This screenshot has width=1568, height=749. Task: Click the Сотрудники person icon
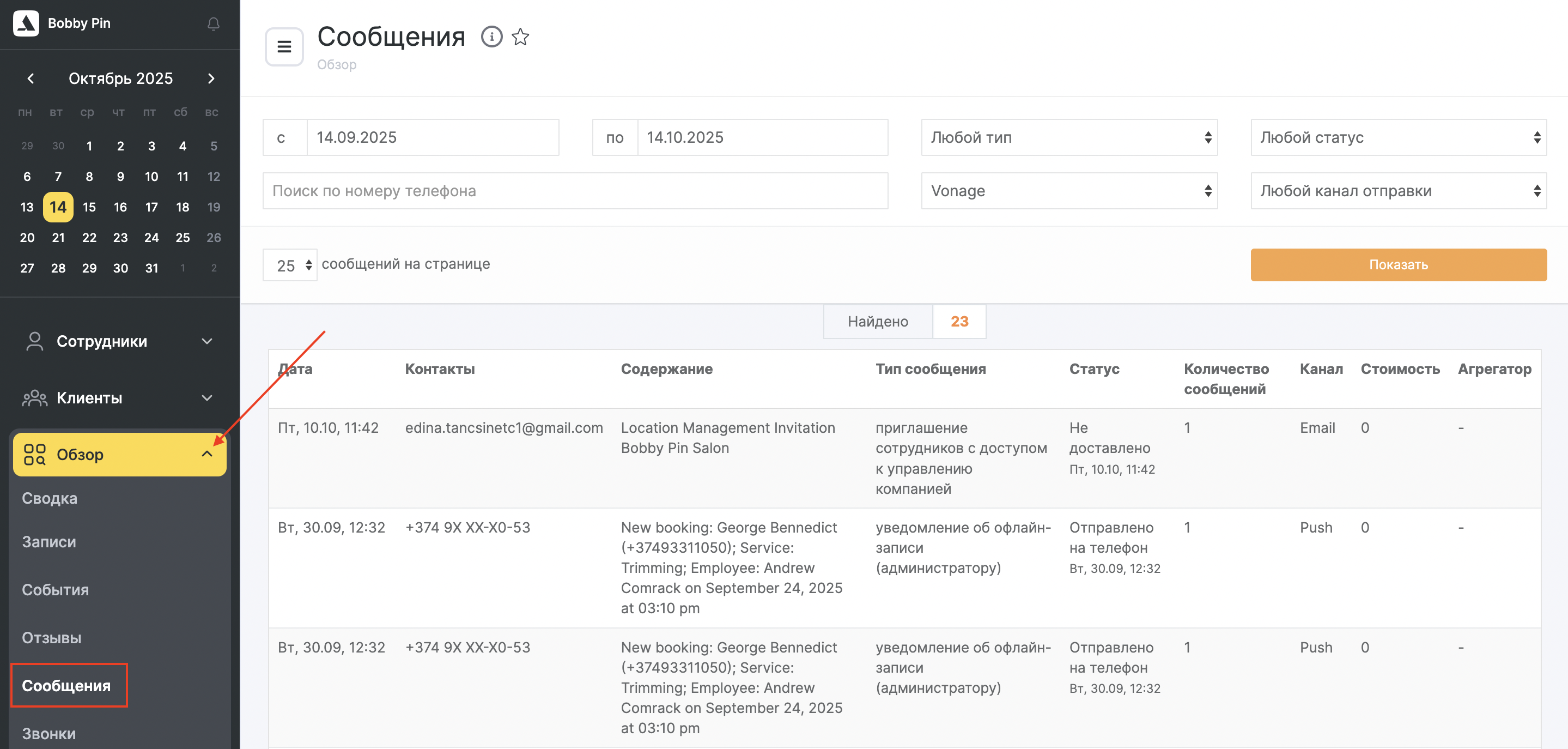[35, 341]
